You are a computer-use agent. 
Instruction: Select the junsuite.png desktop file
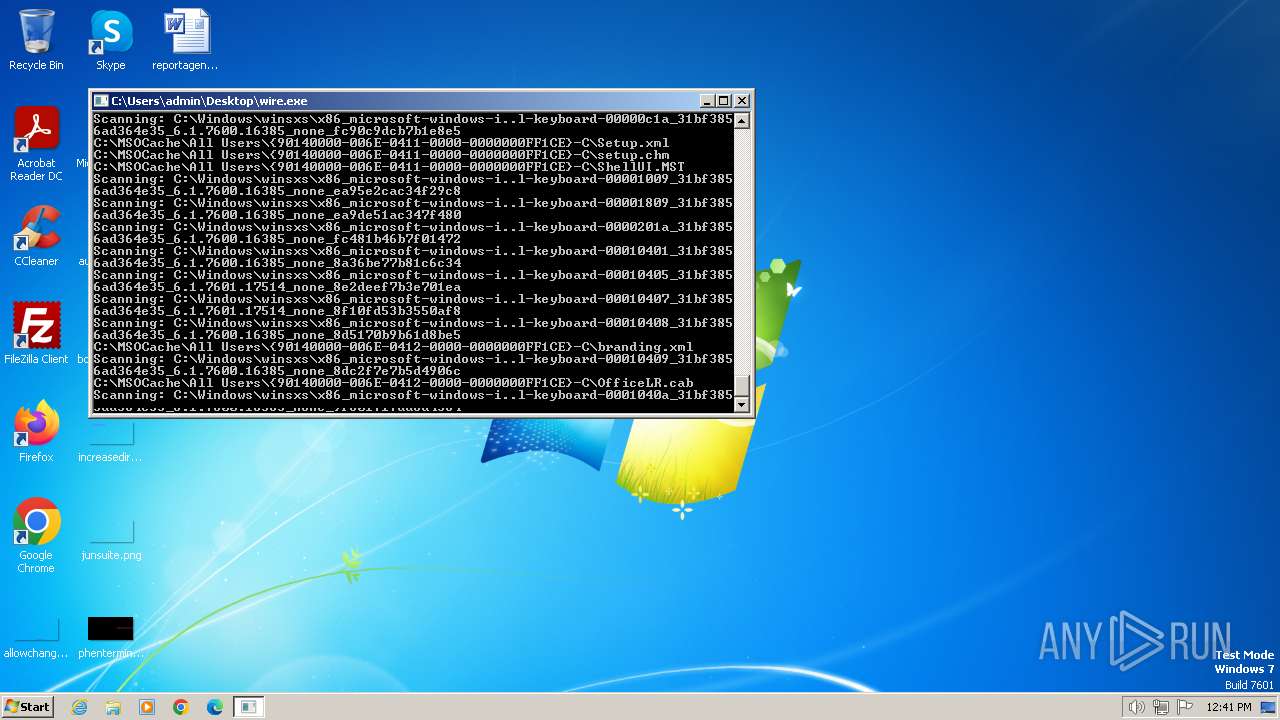click(x=111, y=540)
